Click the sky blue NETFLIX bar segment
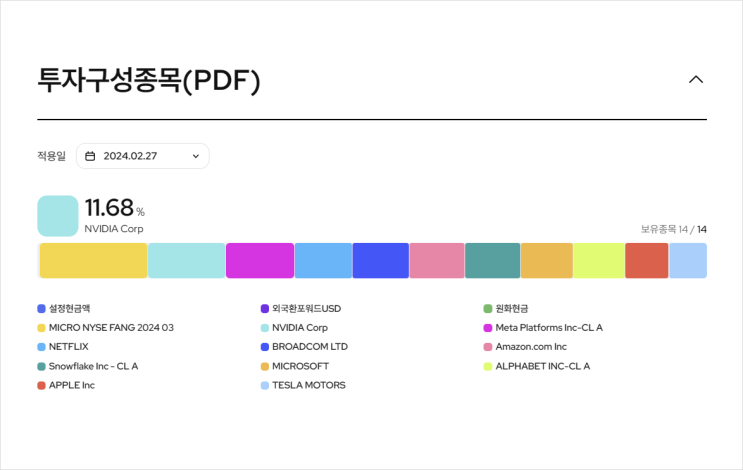This screenshot has height=470, width=743. pos(323,261)
